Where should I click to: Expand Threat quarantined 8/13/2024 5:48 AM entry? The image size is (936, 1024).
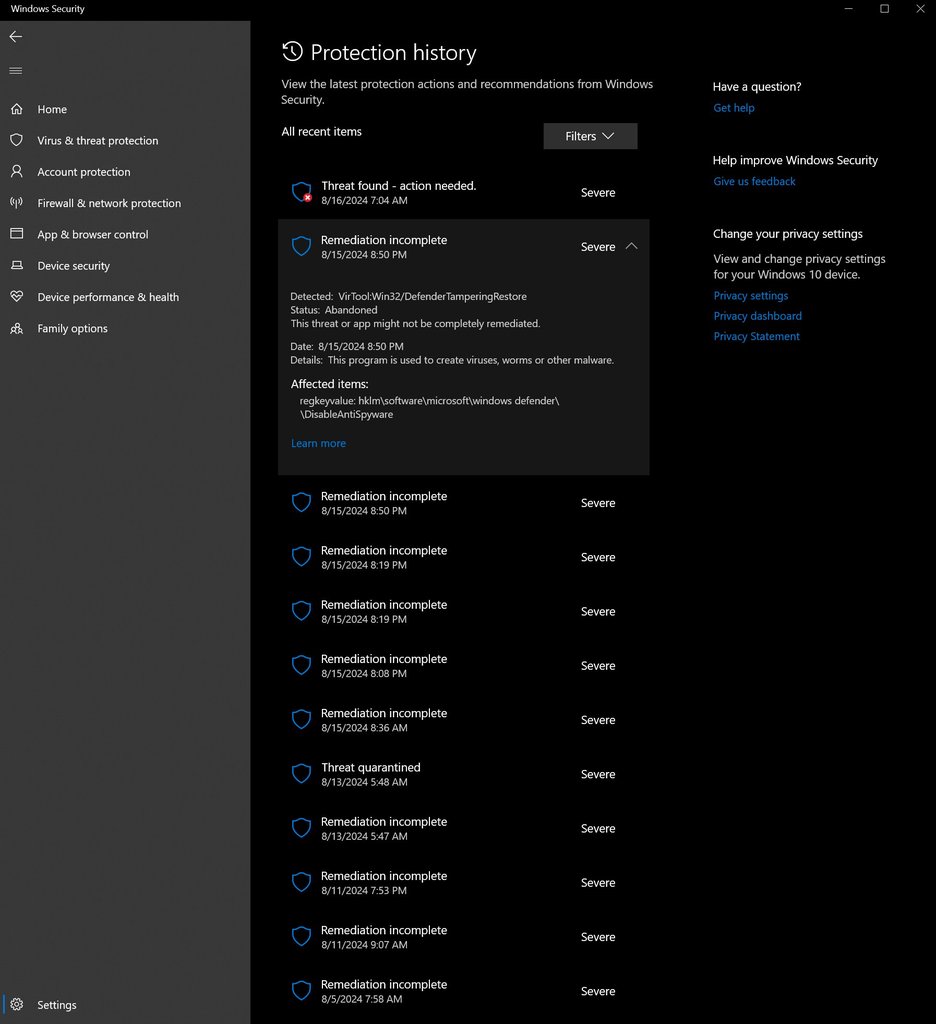click(463, 774)
